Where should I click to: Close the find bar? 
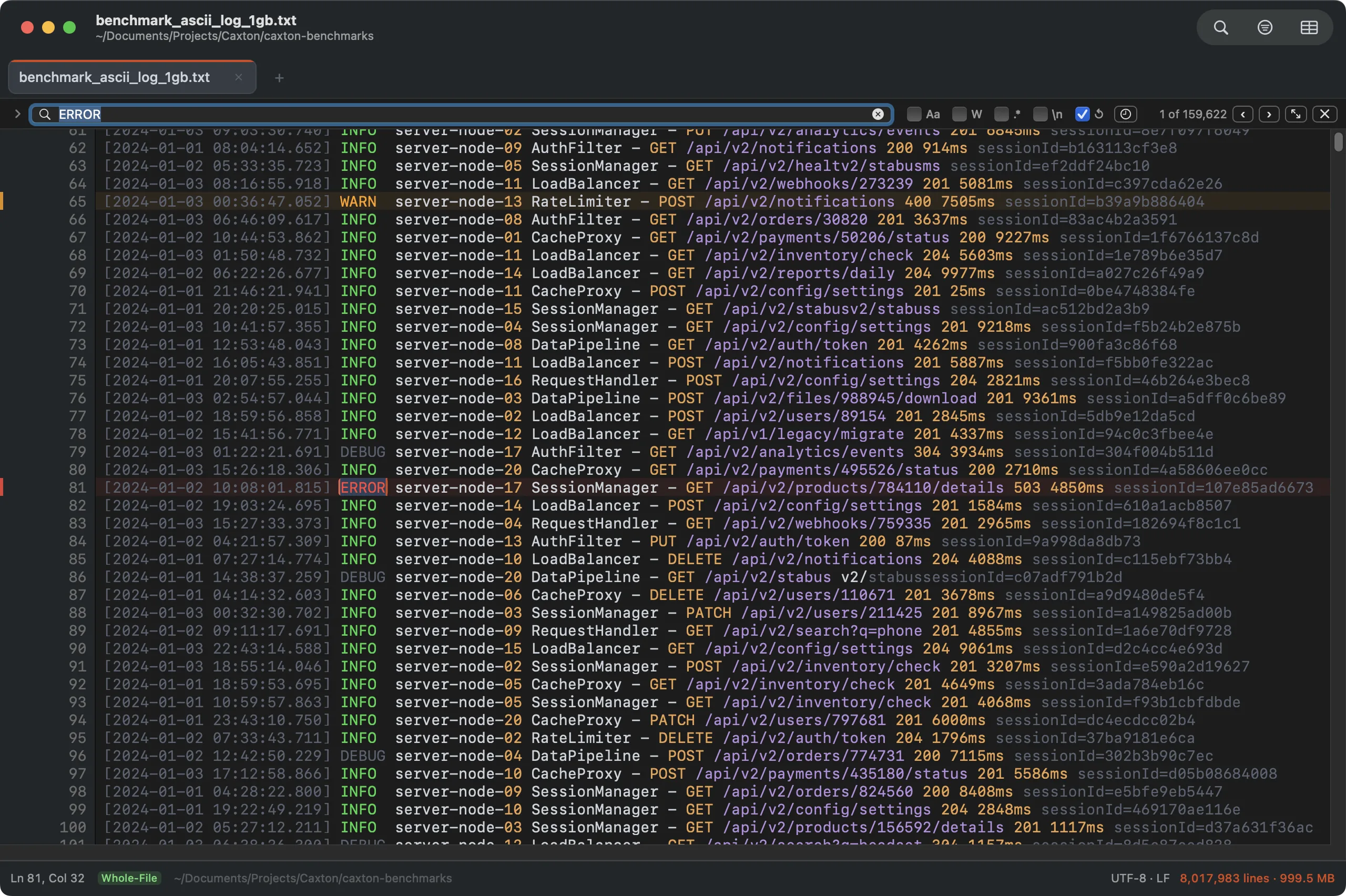click(x=1325, y=114)
